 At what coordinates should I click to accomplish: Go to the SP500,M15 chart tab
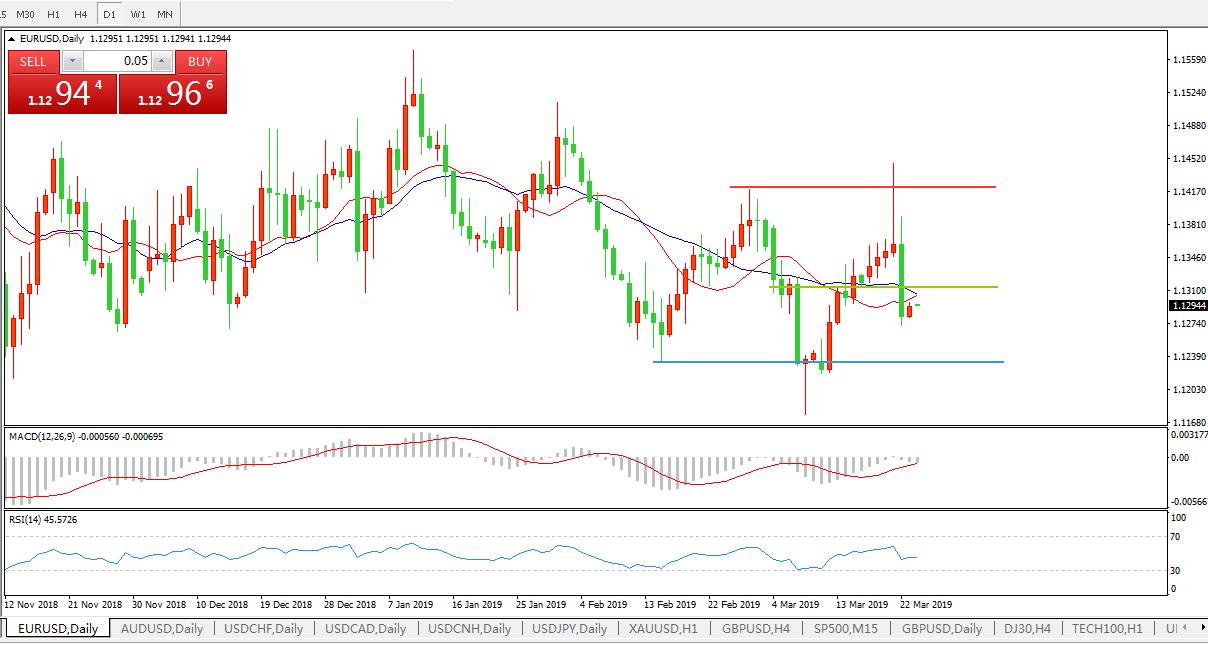point(846,629)
